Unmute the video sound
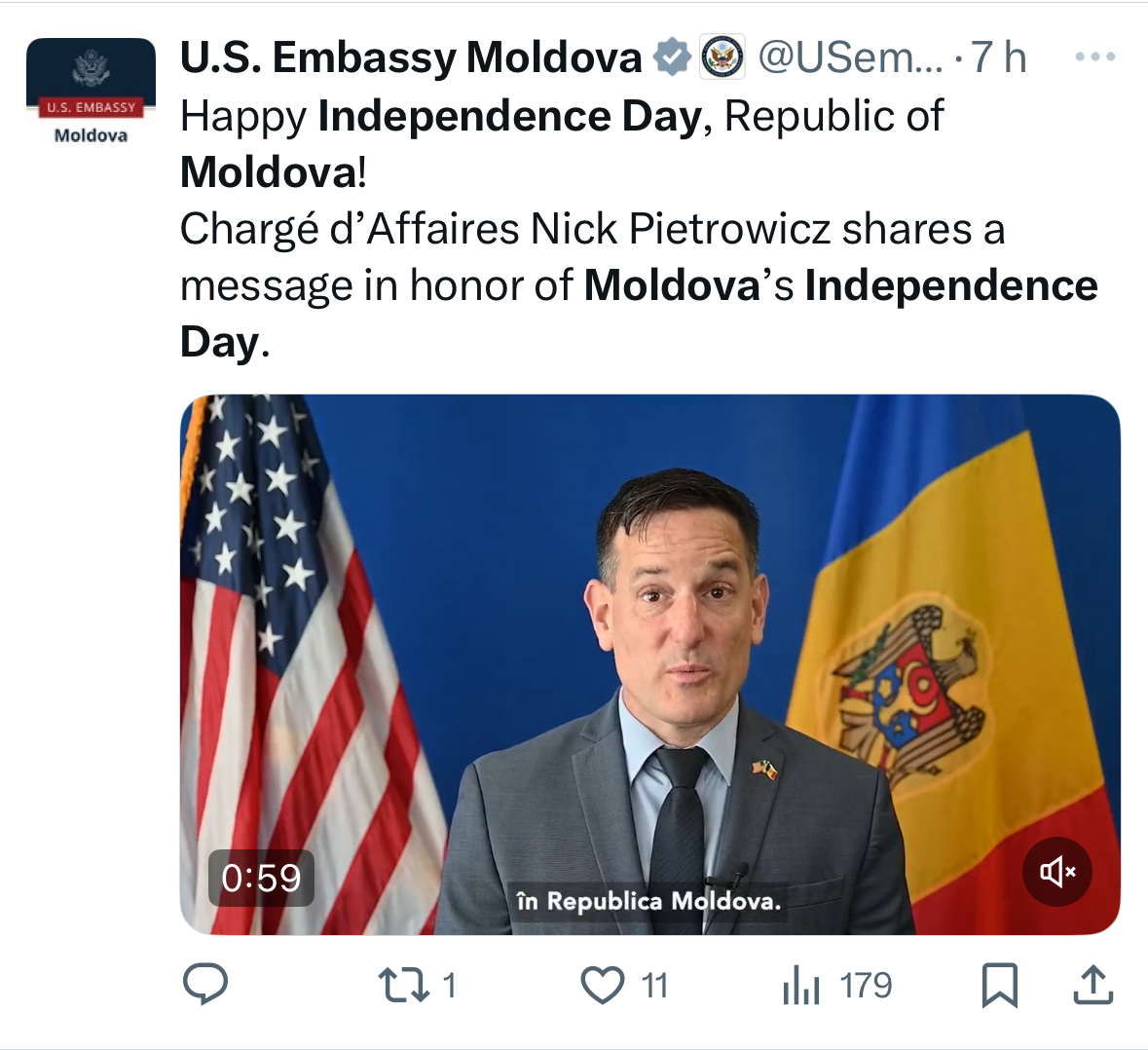 click(x=1057, y=872)
